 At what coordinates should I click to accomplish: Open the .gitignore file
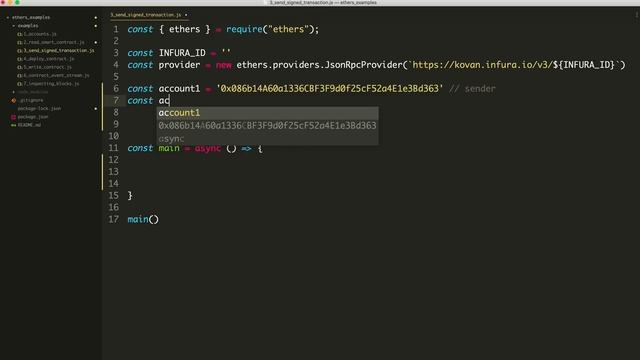31,100
